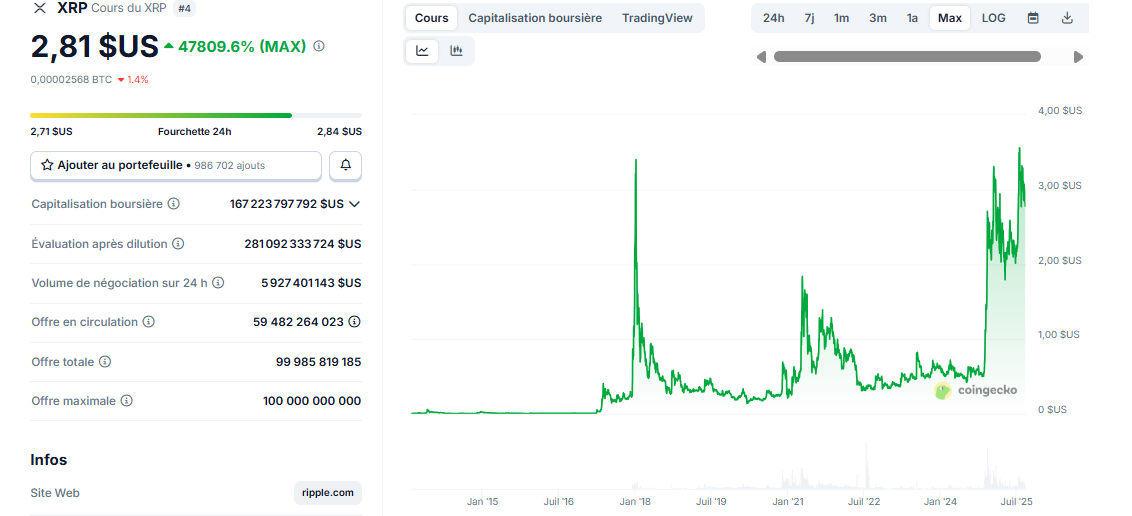This screenshot has width=1132, height=516.
Task: Click info icon next to Offre totale
Action: coord(105,362)
